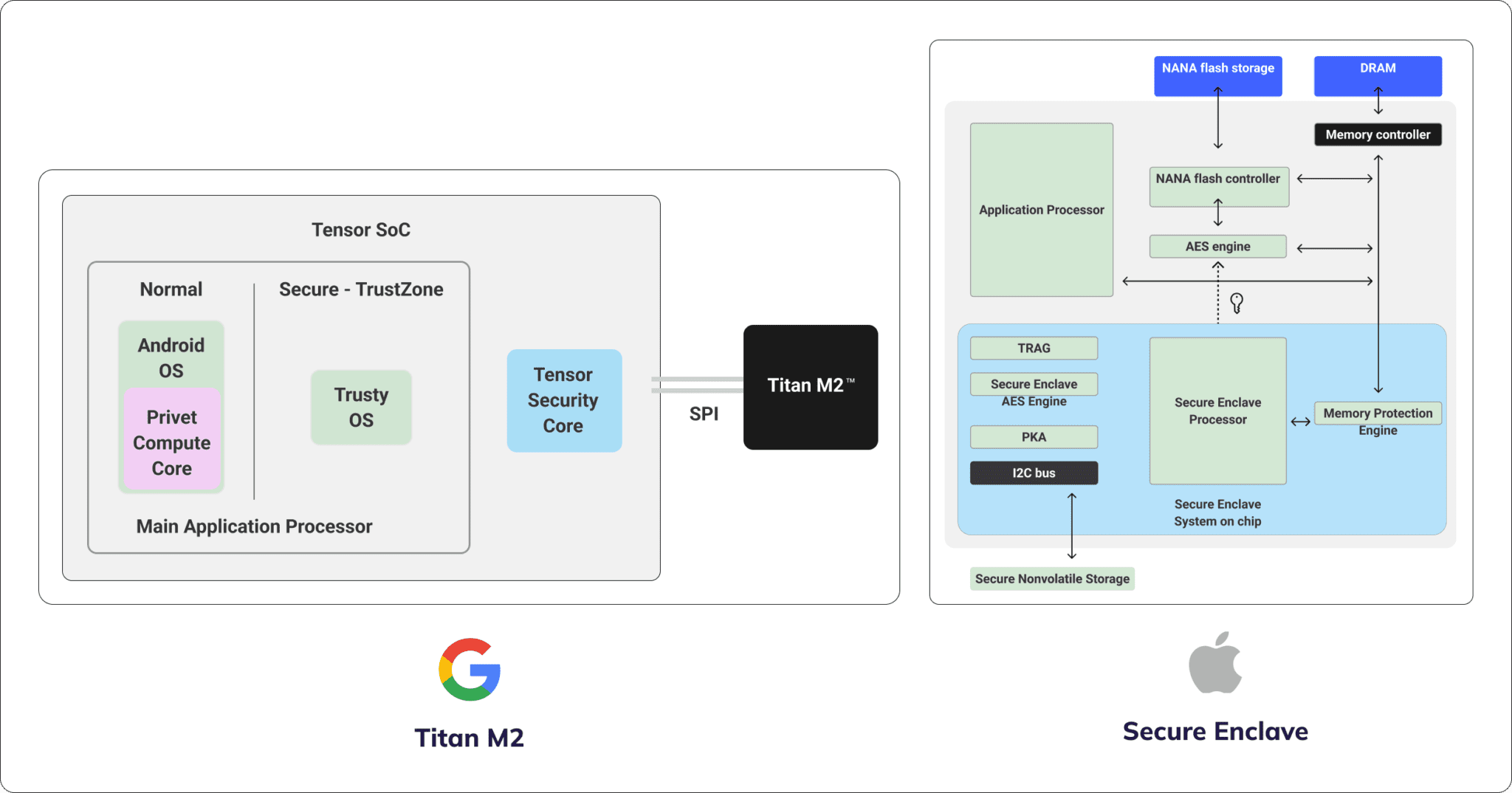Click the Memory controller label
The height and width of the screenshot is (793, 1512).
[1377, 134]
